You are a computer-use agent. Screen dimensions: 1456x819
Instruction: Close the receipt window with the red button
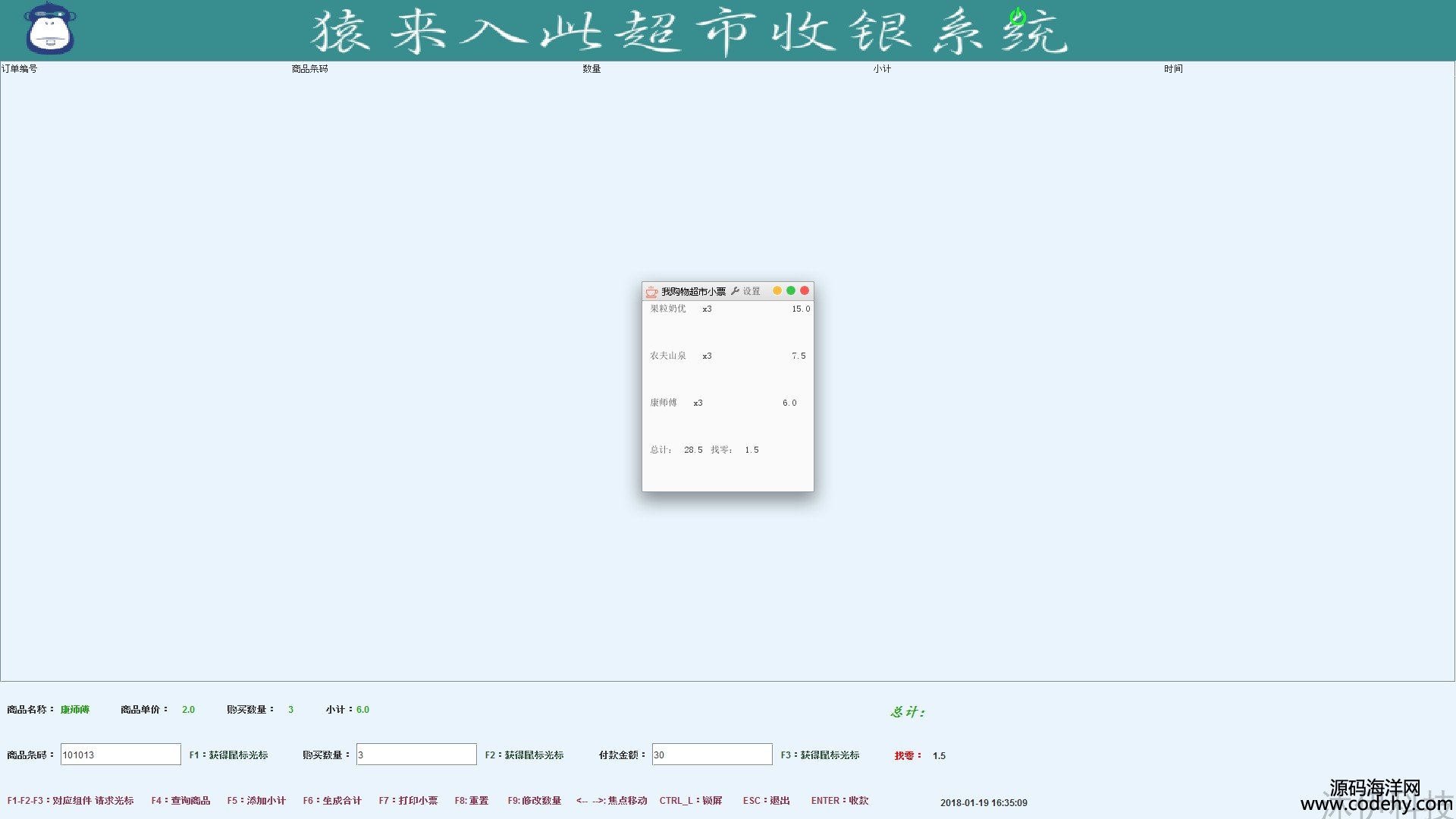pos(805,290)
